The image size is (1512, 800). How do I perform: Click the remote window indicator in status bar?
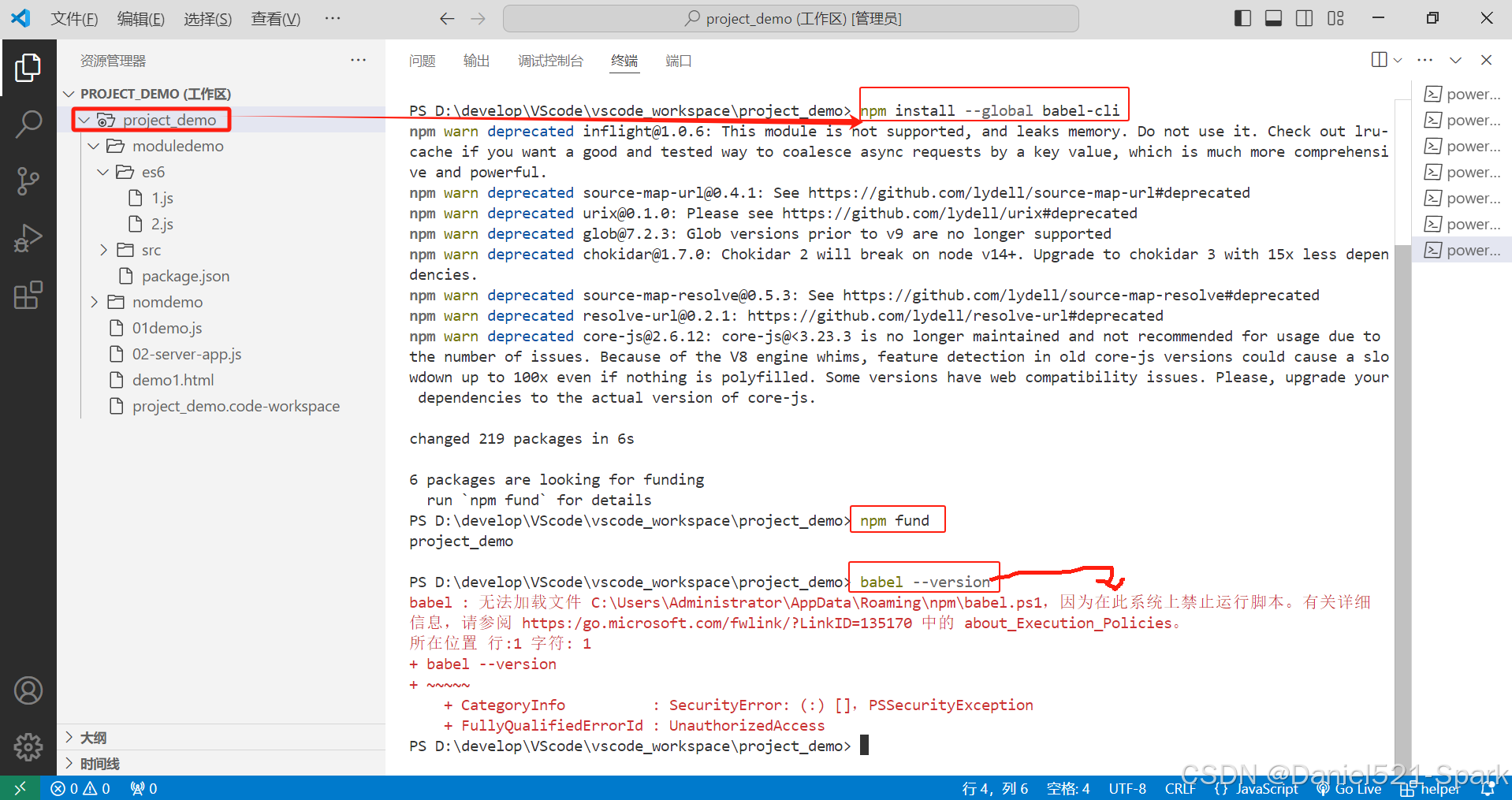[20, 788]
